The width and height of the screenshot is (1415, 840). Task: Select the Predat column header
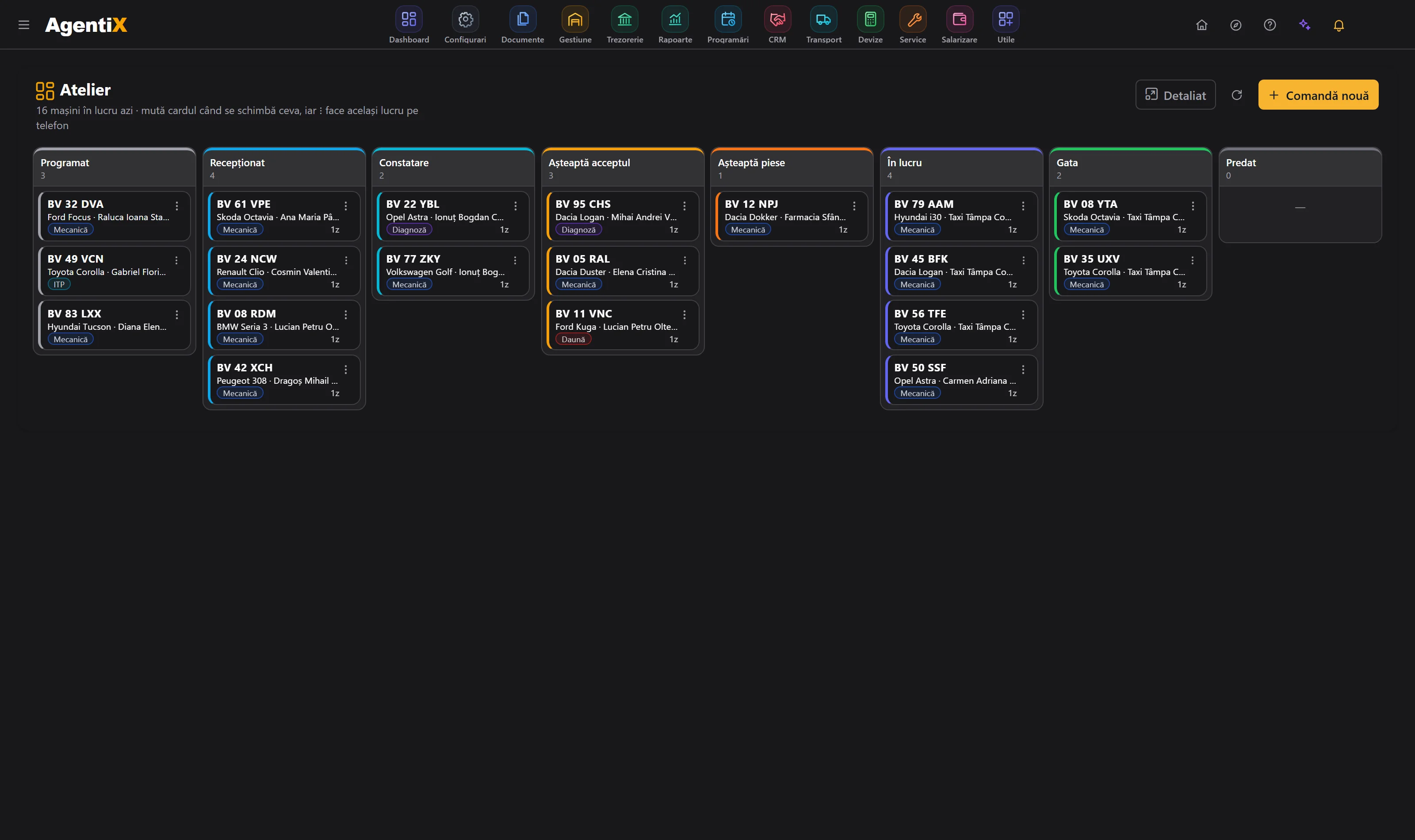1300,168
